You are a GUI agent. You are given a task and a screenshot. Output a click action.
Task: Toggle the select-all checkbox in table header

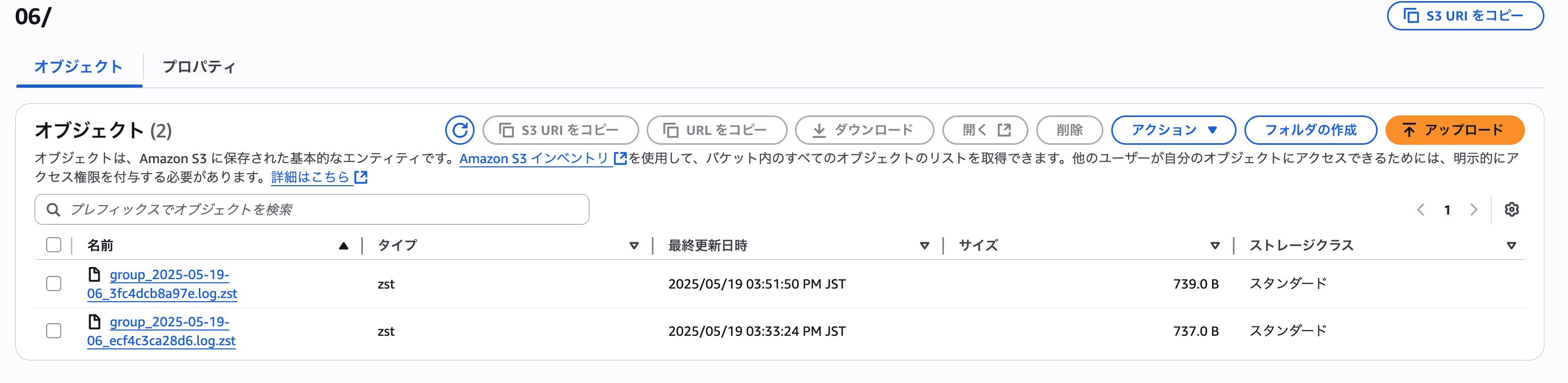[53, 245]
